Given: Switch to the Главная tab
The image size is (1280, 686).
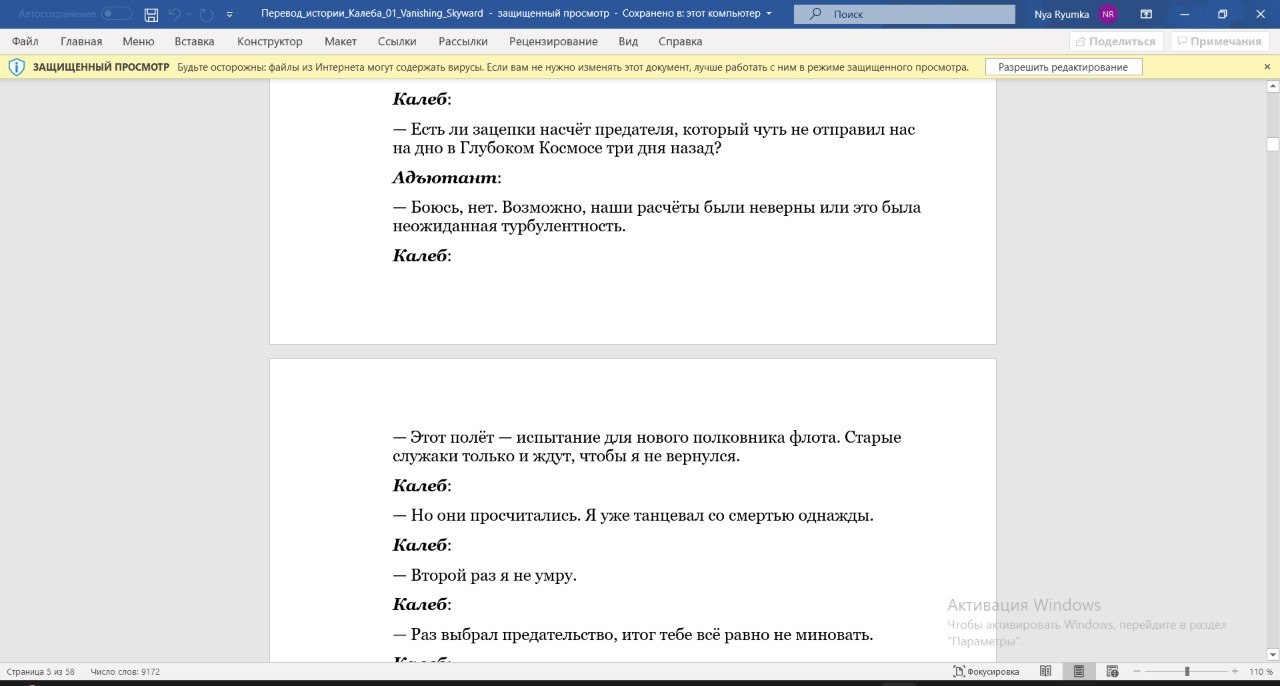Looking at the screenshot, I should click(x=81, y=41).
